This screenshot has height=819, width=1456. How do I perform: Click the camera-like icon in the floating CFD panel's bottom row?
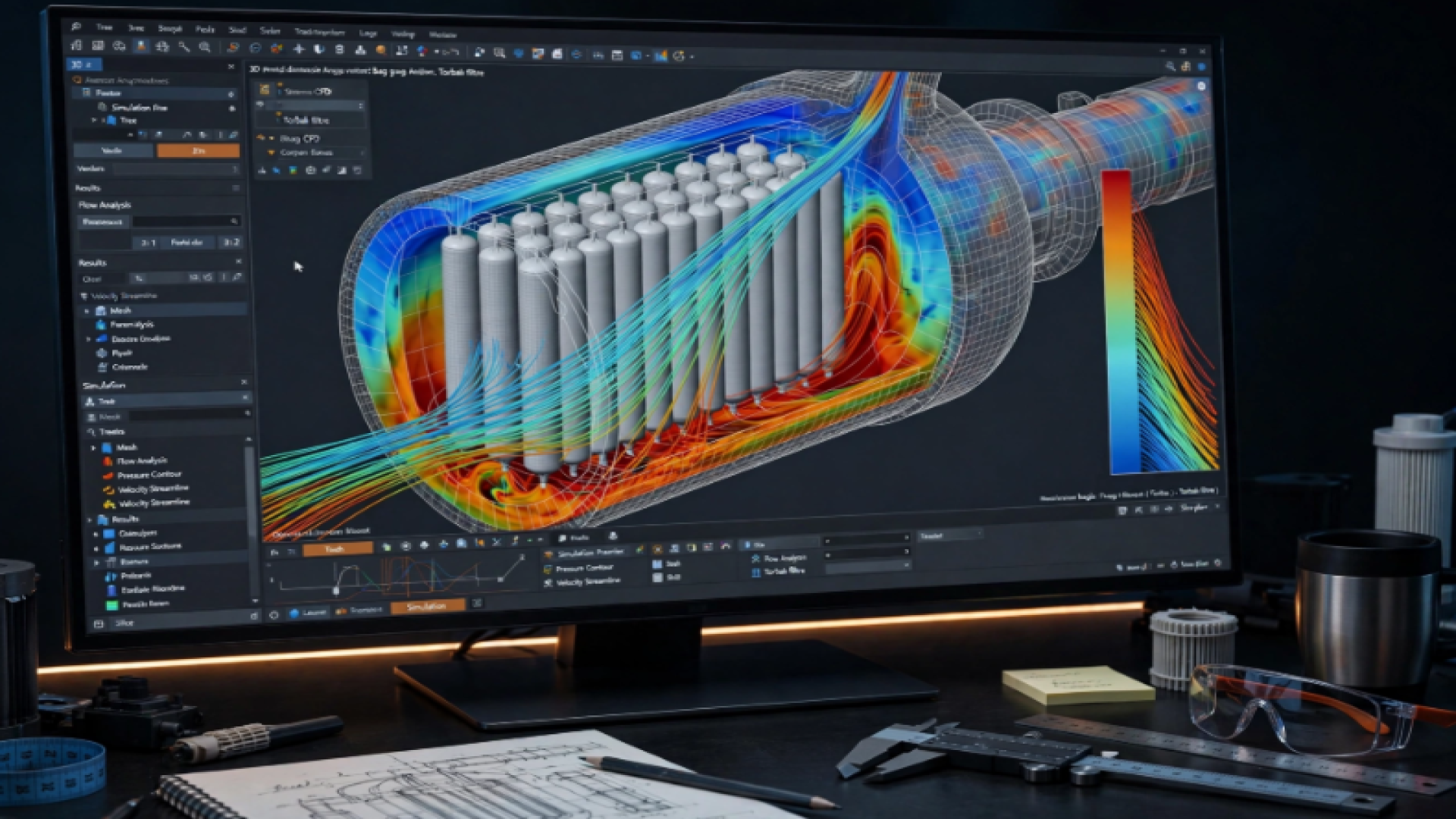[310, 171]
